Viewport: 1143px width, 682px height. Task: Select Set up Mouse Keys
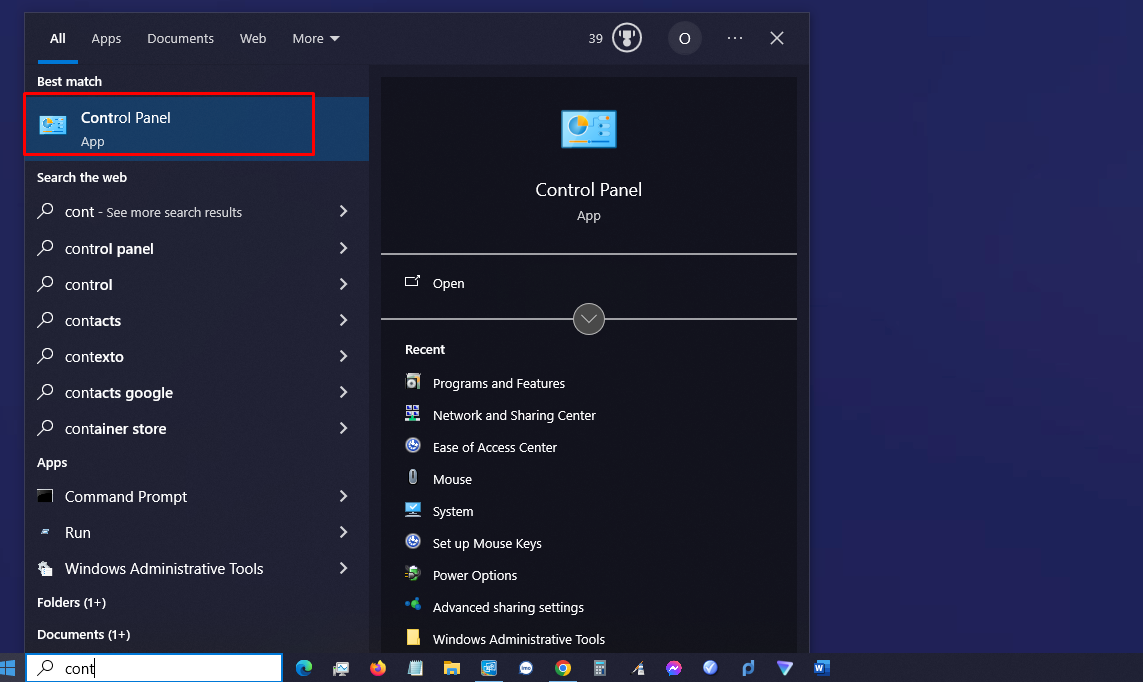[x=487, y=543]
